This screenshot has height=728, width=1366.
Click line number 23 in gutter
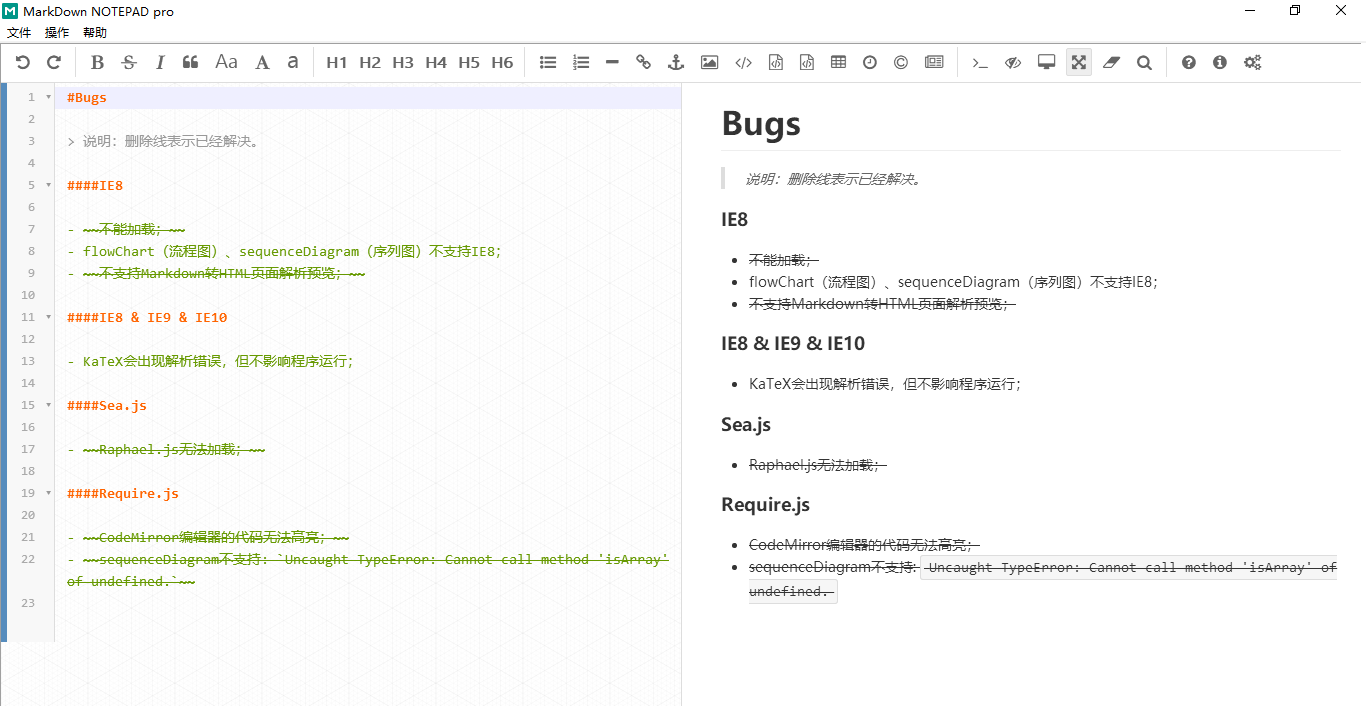tap(28, 603)
